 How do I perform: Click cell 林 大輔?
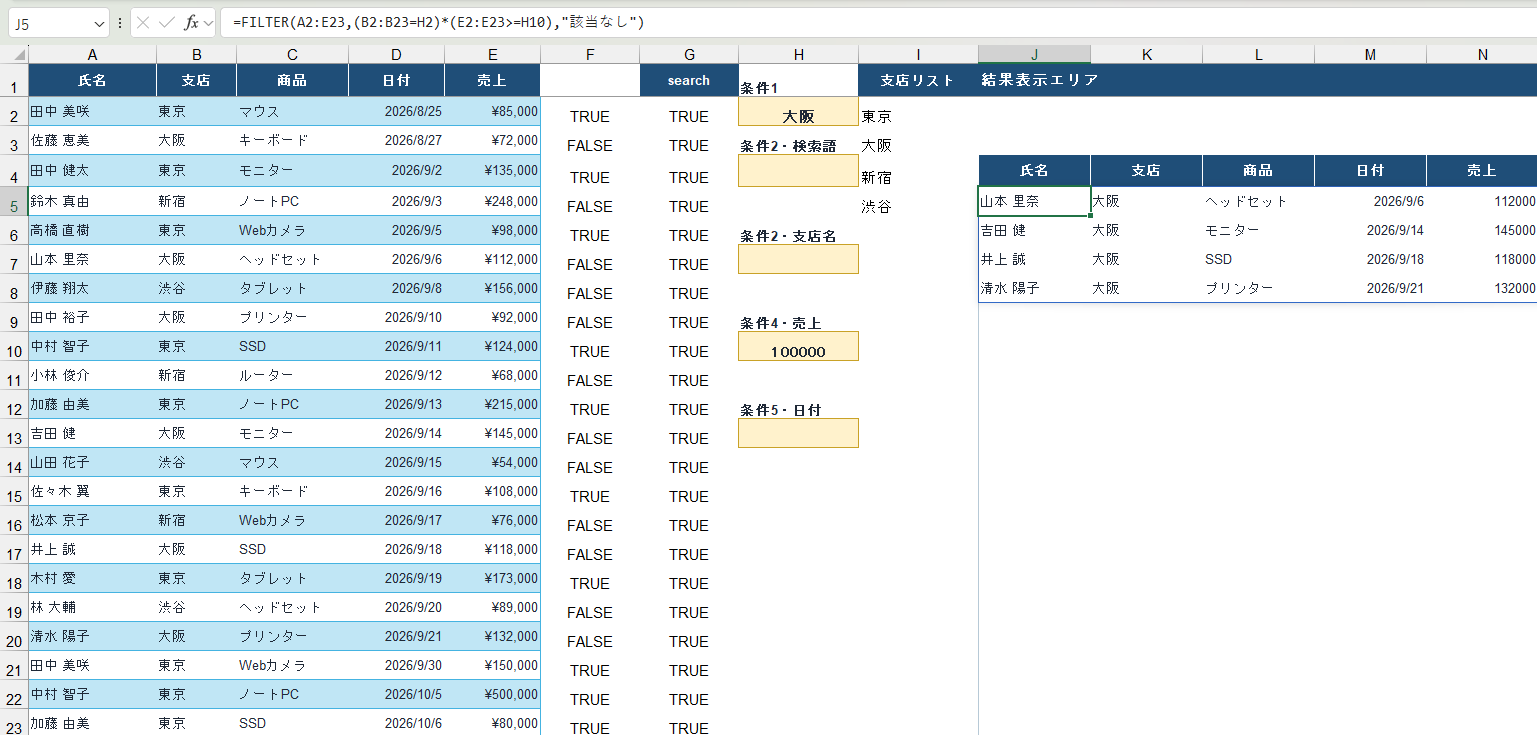92,607
